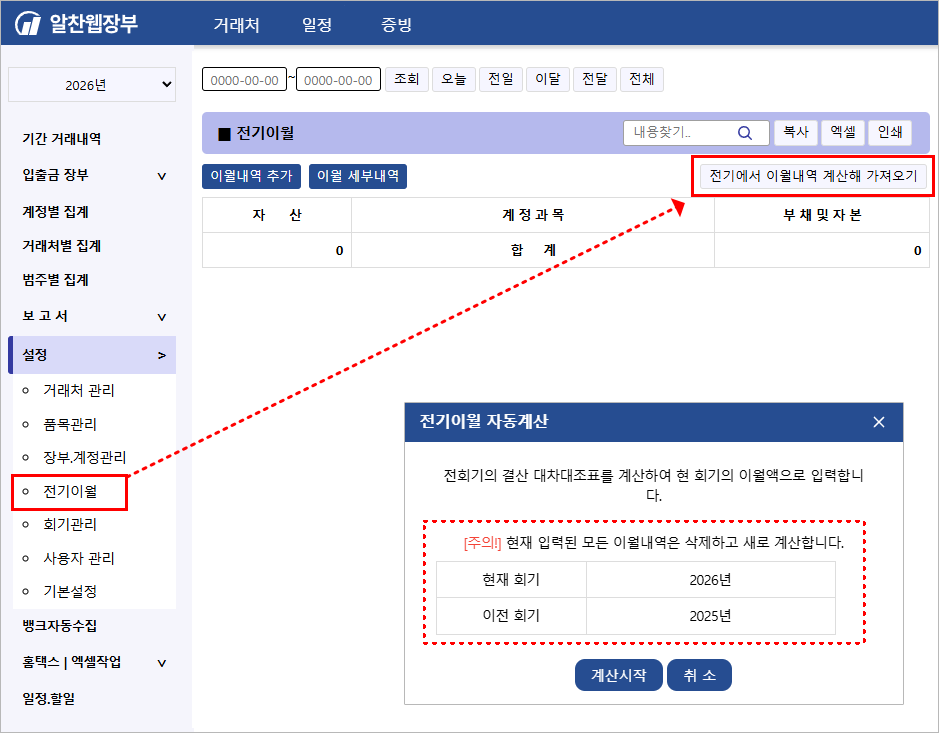
Task: Click the 조회 button
Action: point(407,79)
